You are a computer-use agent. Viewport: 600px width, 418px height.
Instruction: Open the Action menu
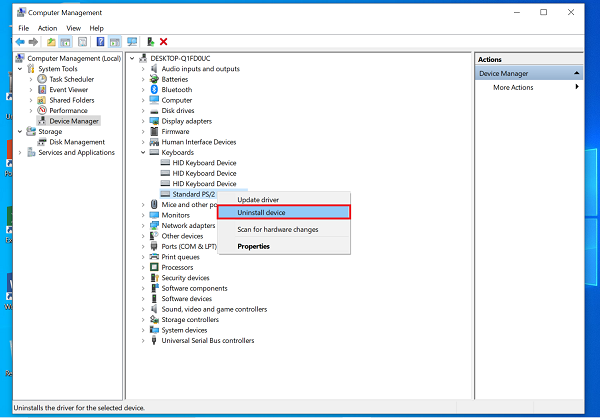[47, 28]
